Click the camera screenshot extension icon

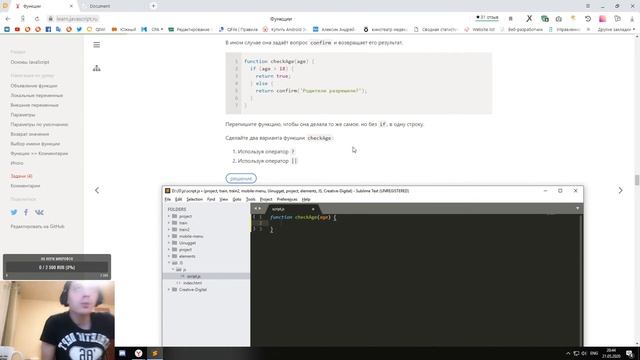(558, 19)
